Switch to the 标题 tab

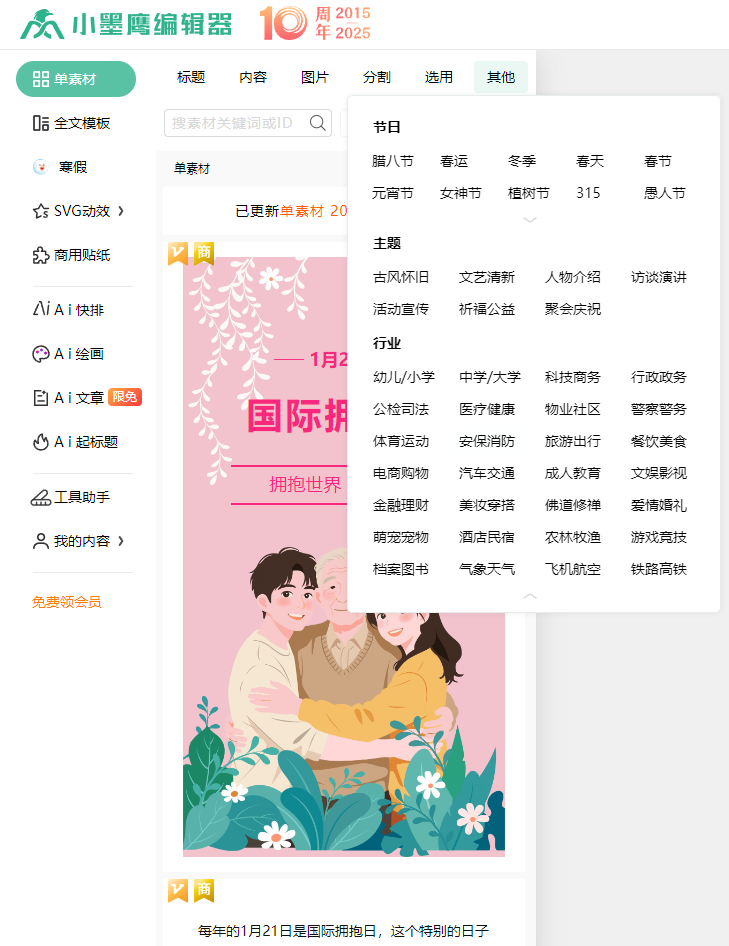[191, 77]
